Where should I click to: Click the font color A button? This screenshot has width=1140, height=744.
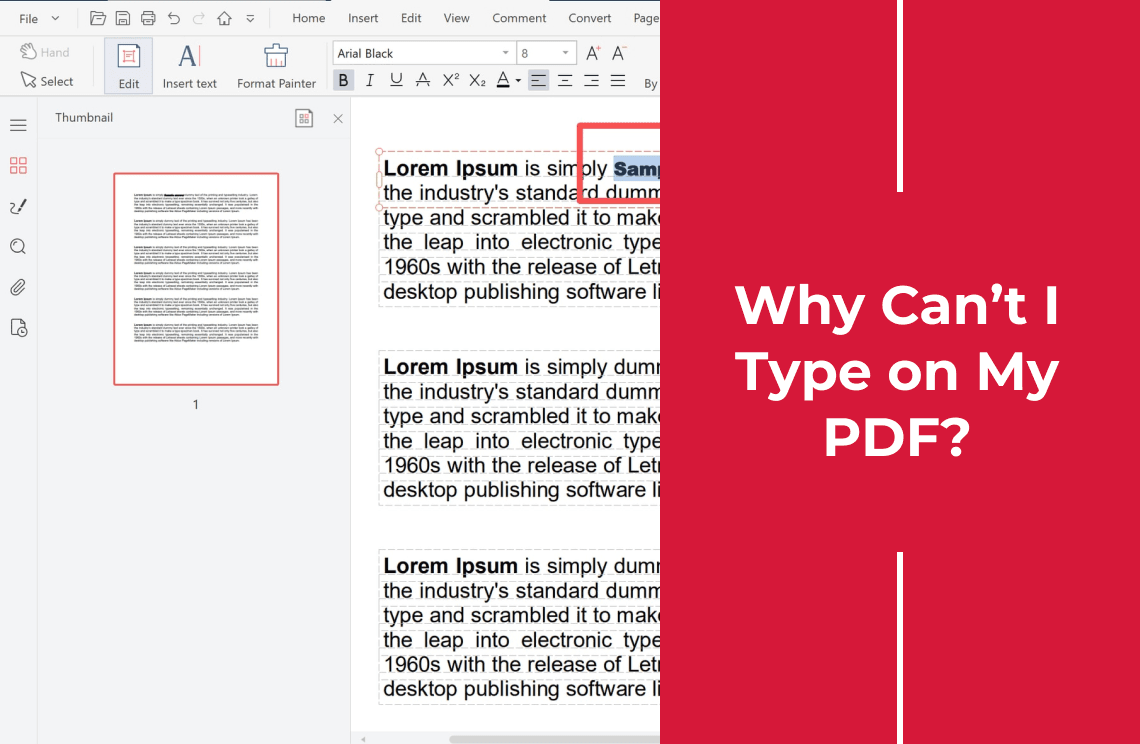[x=503, y=80]
